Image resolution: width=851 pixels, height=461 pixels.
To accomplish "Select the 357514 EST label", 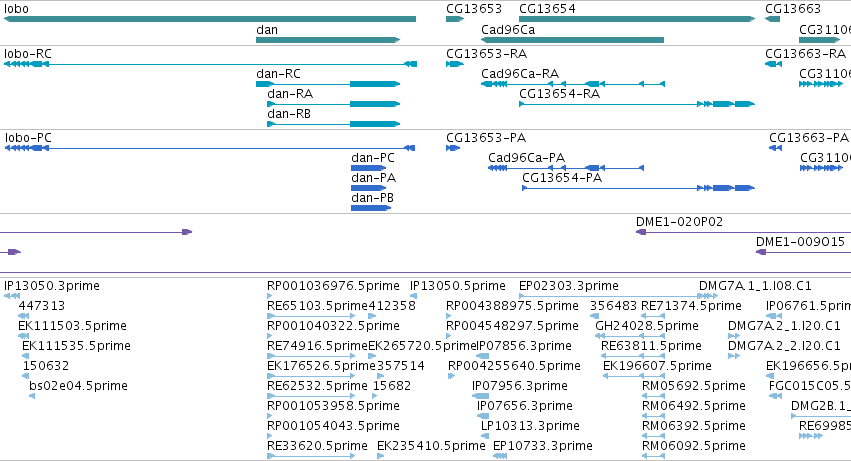I will click(401, 366).
